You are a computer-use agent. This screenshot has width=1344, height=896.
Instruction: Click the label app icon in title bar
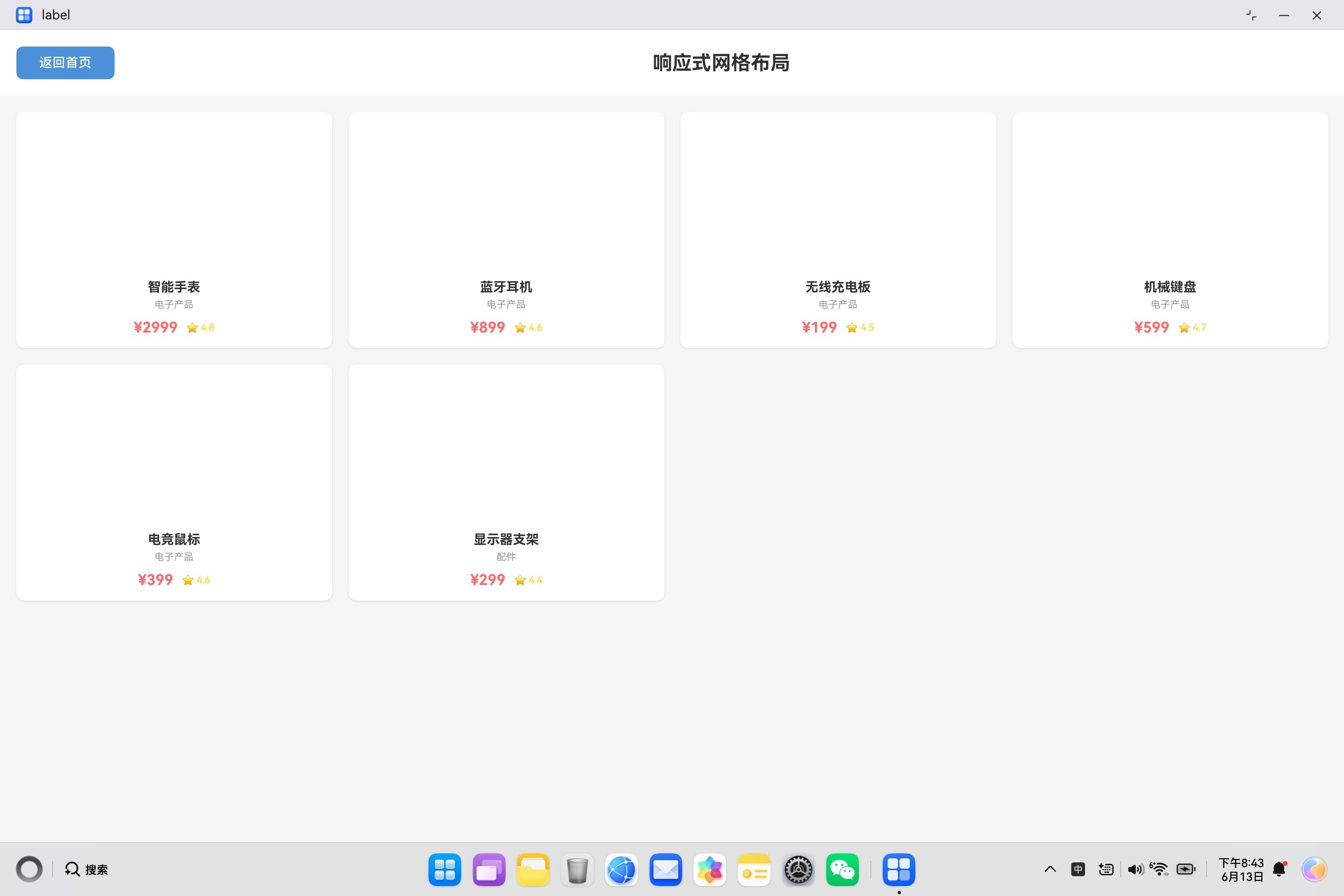[24, 15]
